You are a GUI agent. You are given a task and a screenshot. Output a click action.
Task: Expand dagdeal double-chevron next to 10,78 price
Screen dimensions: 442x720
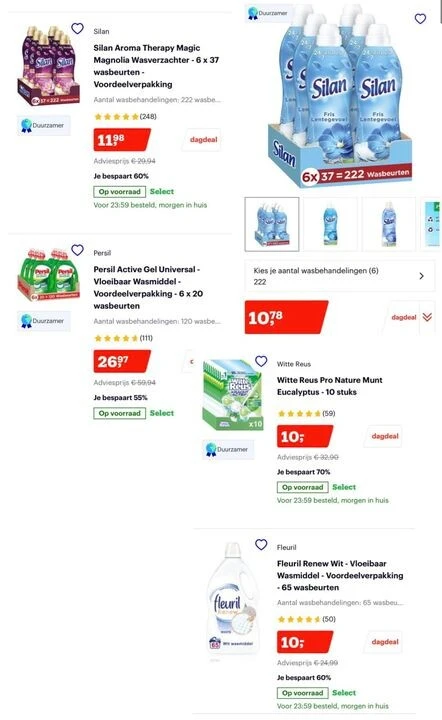tap(427, 317)
